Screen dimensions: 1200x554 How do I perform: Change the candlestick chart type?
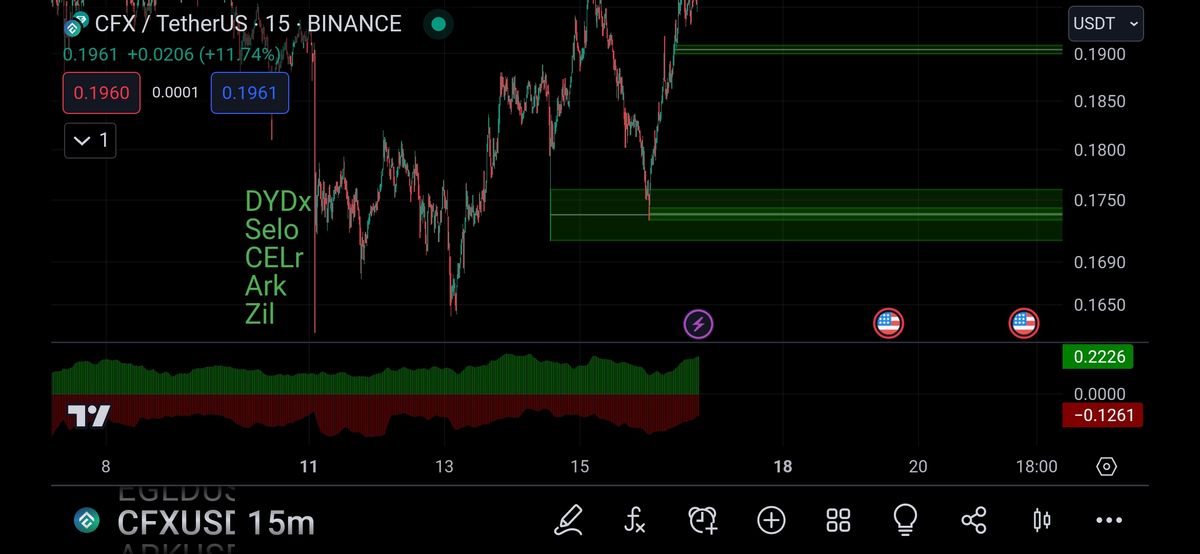click(1041, 519)
